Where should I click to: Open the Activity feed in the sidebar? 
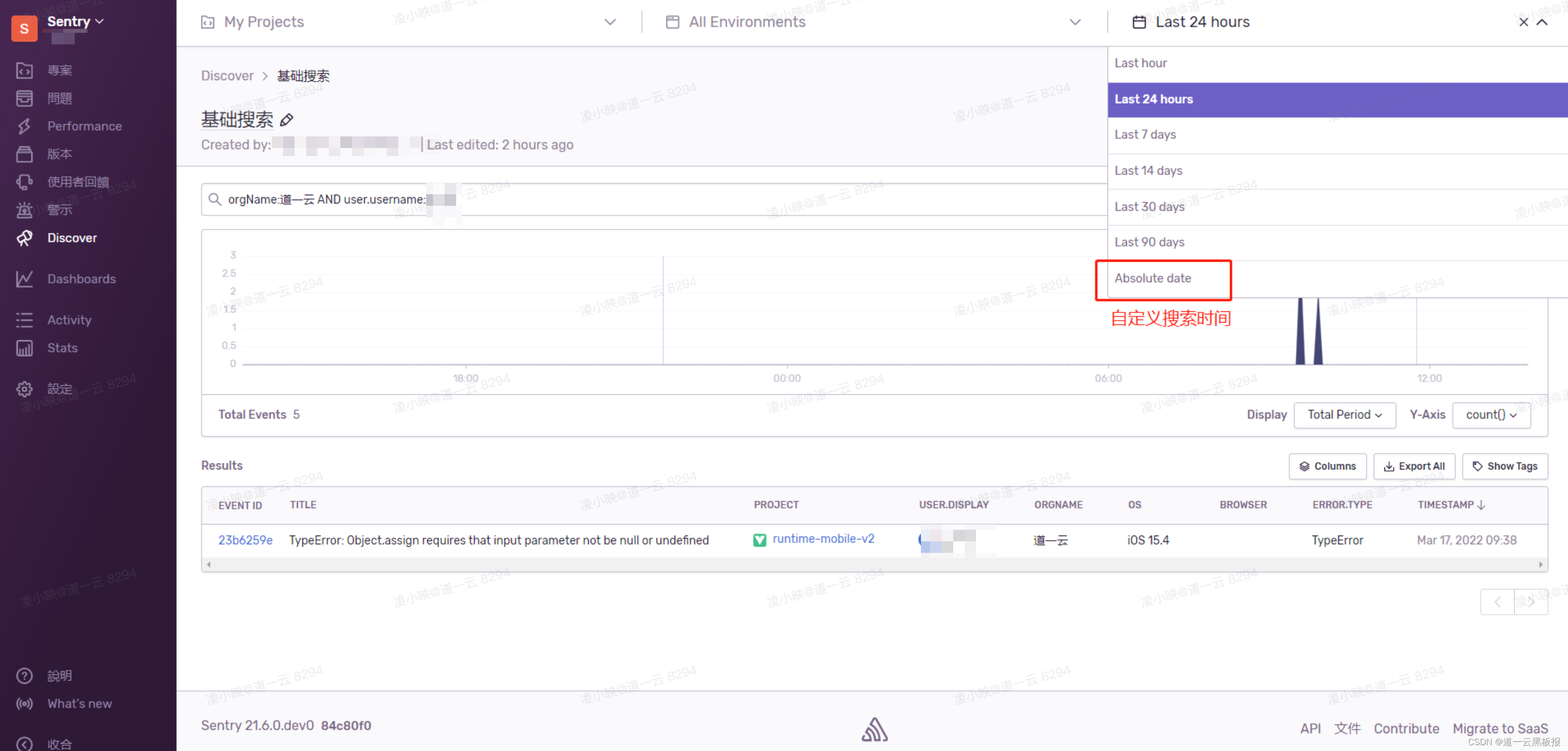pos(69,320)
